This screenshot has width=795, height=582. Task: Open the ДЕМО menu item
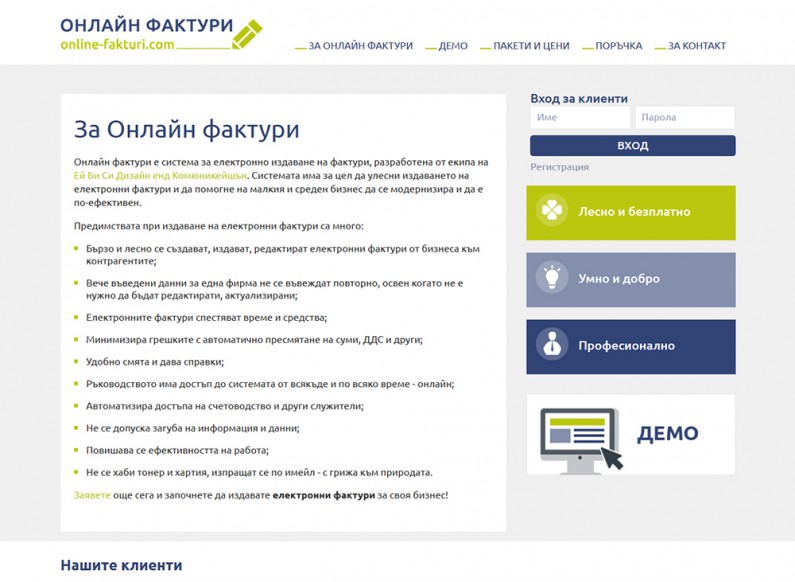(x=453, y=46)
